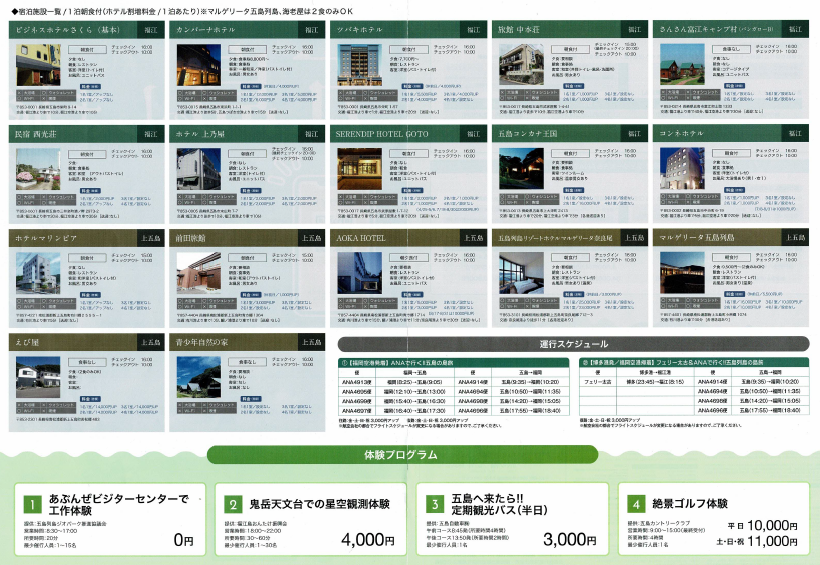Click the 運行スケジュール heading bar
This screenshot has width=820, height=565.
pyautogui.click(x=573, y=344)
